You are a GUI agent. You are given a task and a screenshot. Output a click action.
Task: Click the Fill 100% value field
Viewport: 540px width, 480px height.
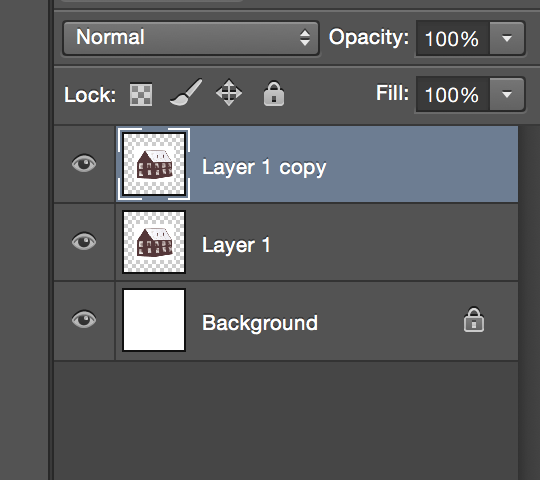click(x=453, y=94)
